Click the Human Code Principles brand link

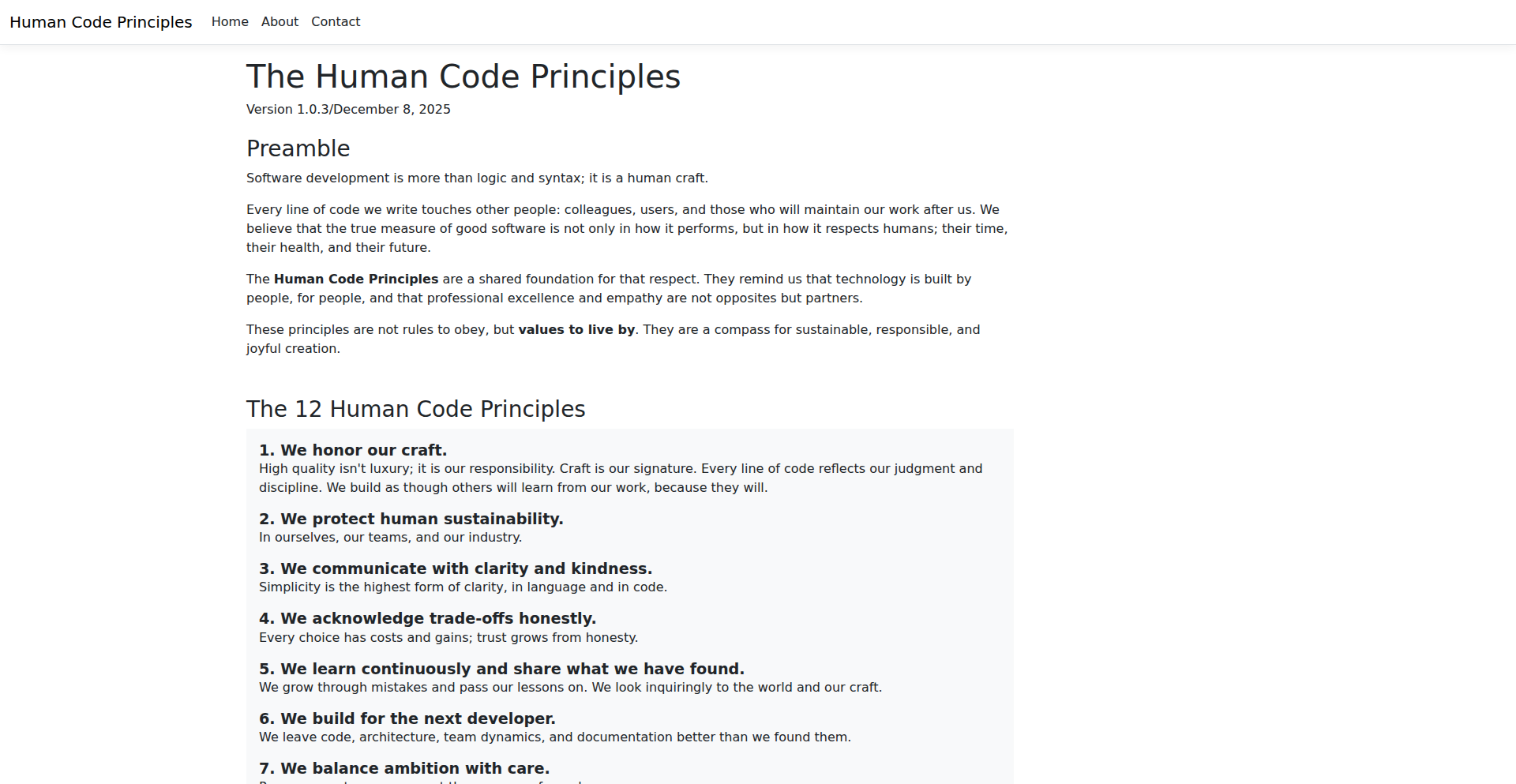click(x=100, y=22)
